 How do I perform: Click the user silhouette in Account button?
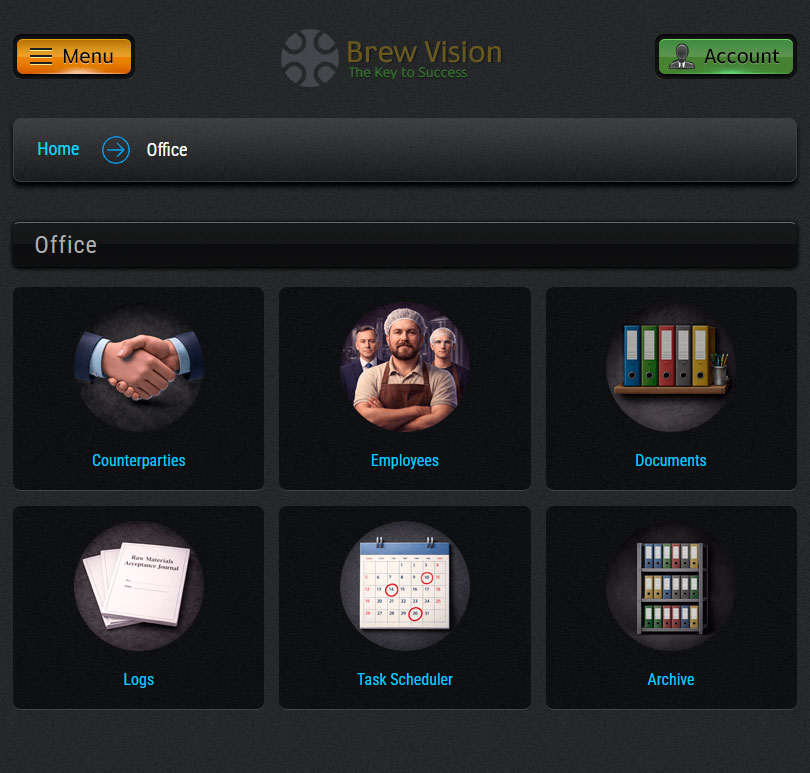tap(682, 56)
